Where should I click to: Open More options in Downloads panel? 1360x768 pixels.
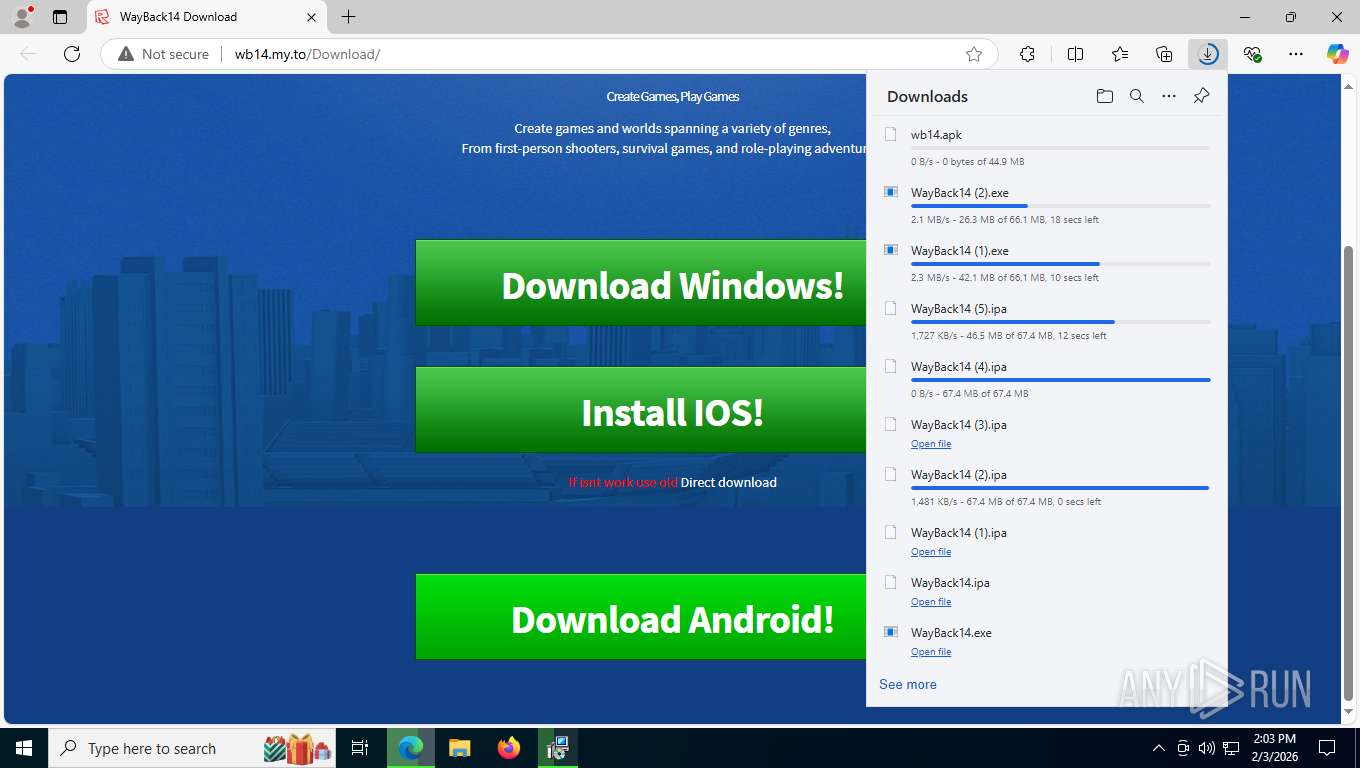click(x=1169, y=96)
